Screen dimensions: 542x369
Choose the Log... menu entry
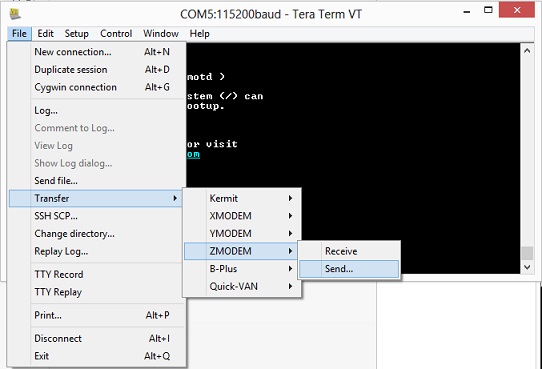pos(96,111)
